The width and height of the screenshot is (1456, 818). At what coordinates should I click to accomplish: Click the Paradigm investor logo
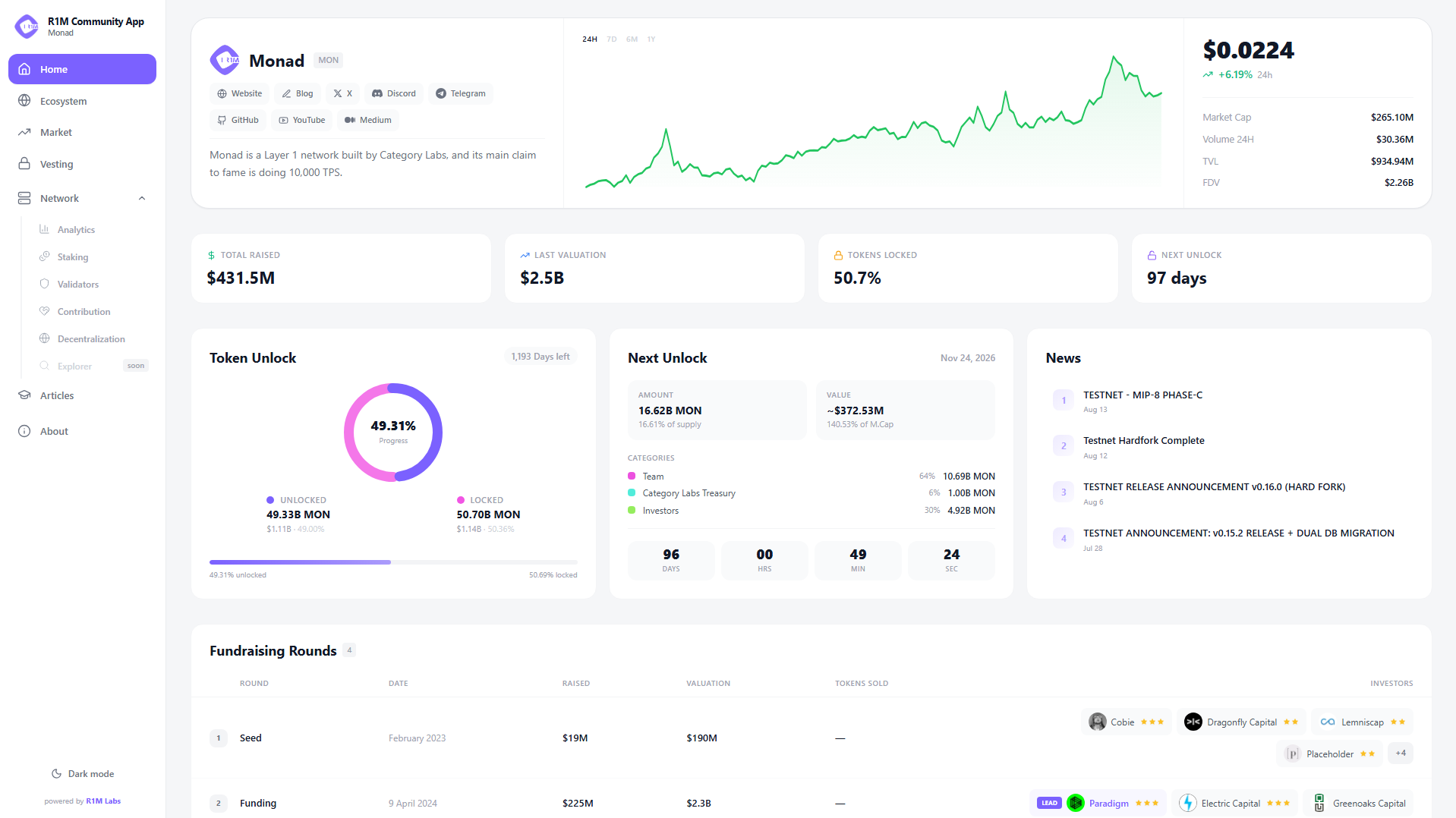1076,803
